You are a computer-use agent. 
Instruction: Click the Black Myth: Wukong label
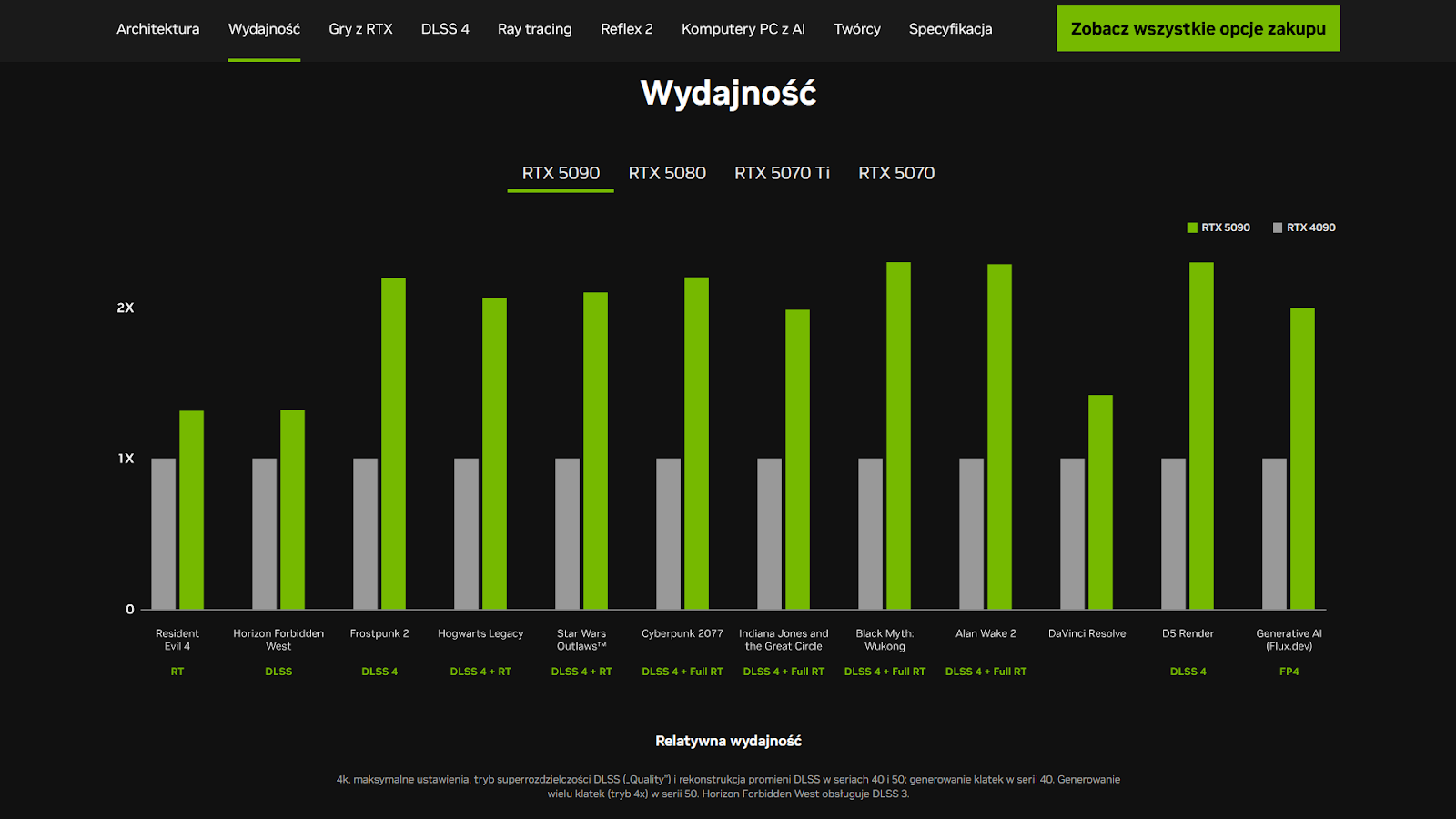click(885, 640)
